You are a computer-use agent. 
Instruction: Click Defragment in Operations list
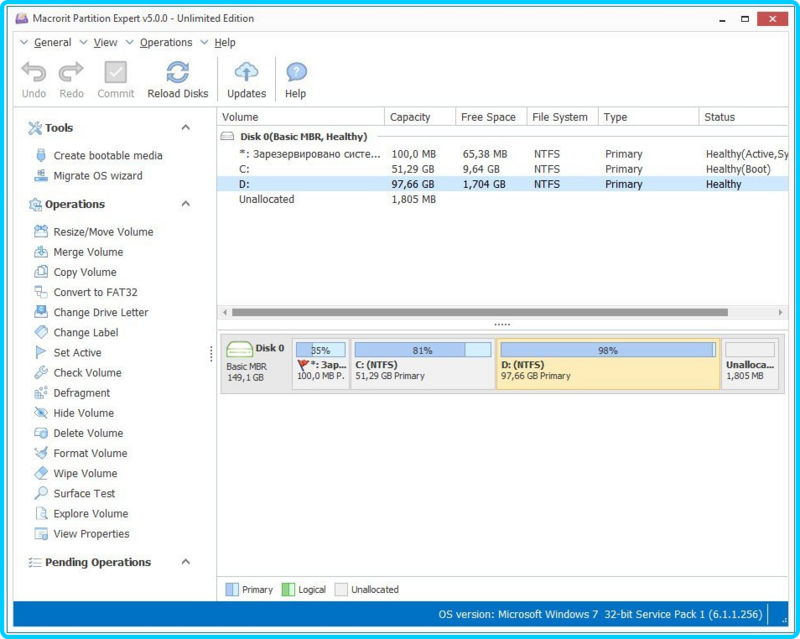coord(82,393)
